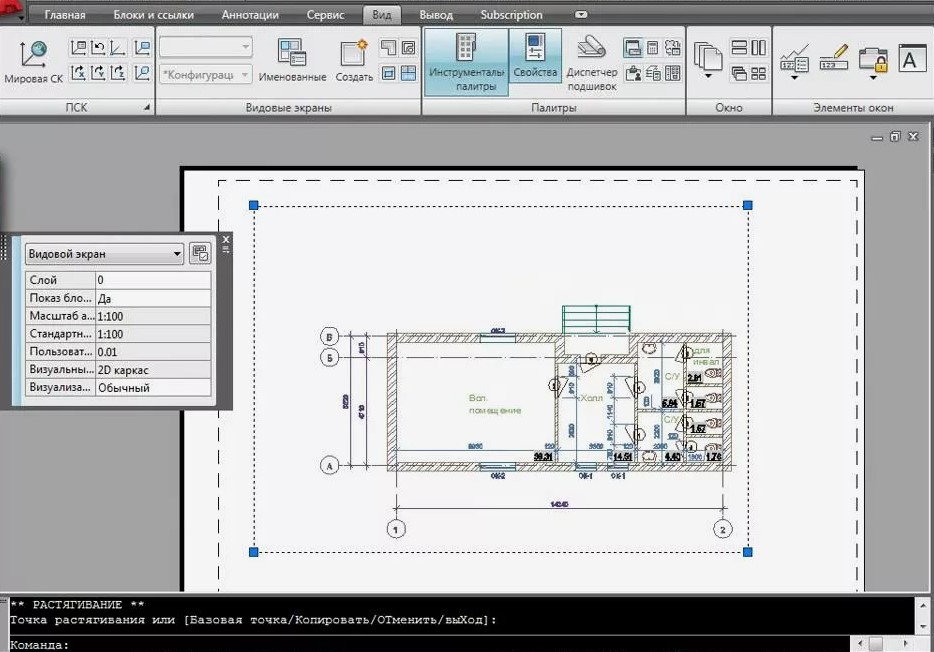Open Диспетчер подшивок sheet set manager
Screen dimensions: 934x652
591,63
